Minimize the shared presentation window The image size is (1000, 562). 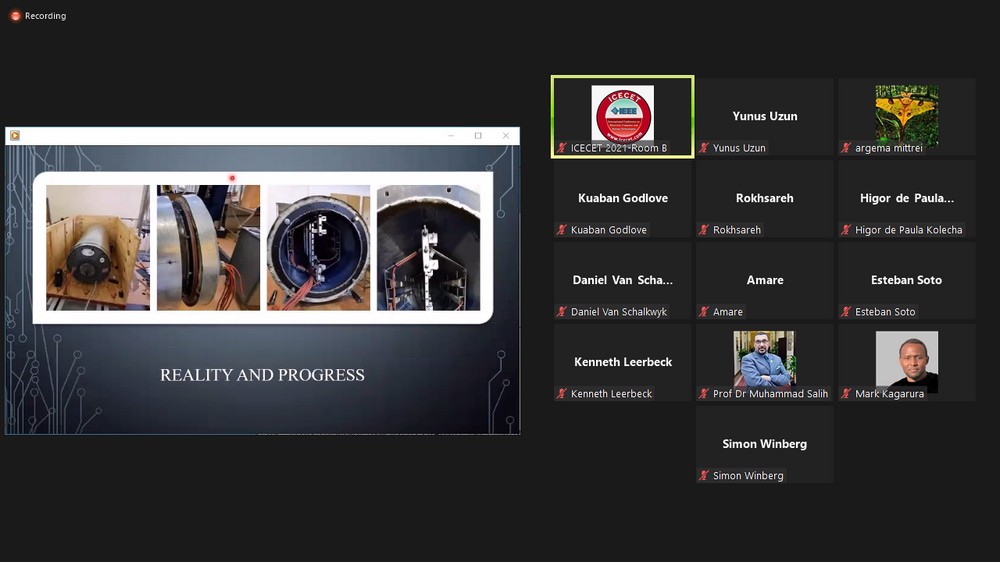pyautogui.click(x=450, y=136)
